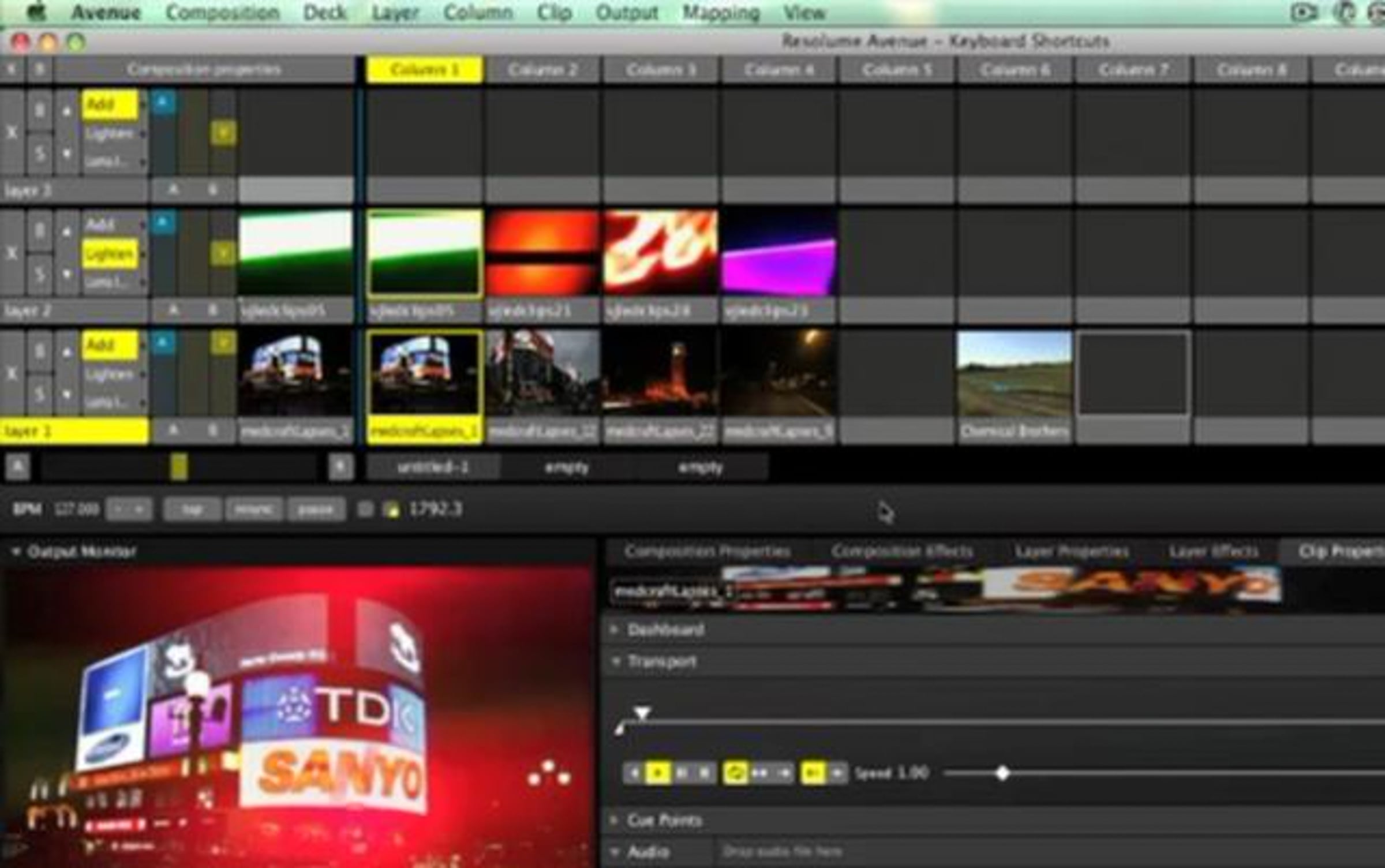Screen dimensions: 1385x868
Task: Toggle the lock icon next to BPM counter
Action: pos(392,510)
